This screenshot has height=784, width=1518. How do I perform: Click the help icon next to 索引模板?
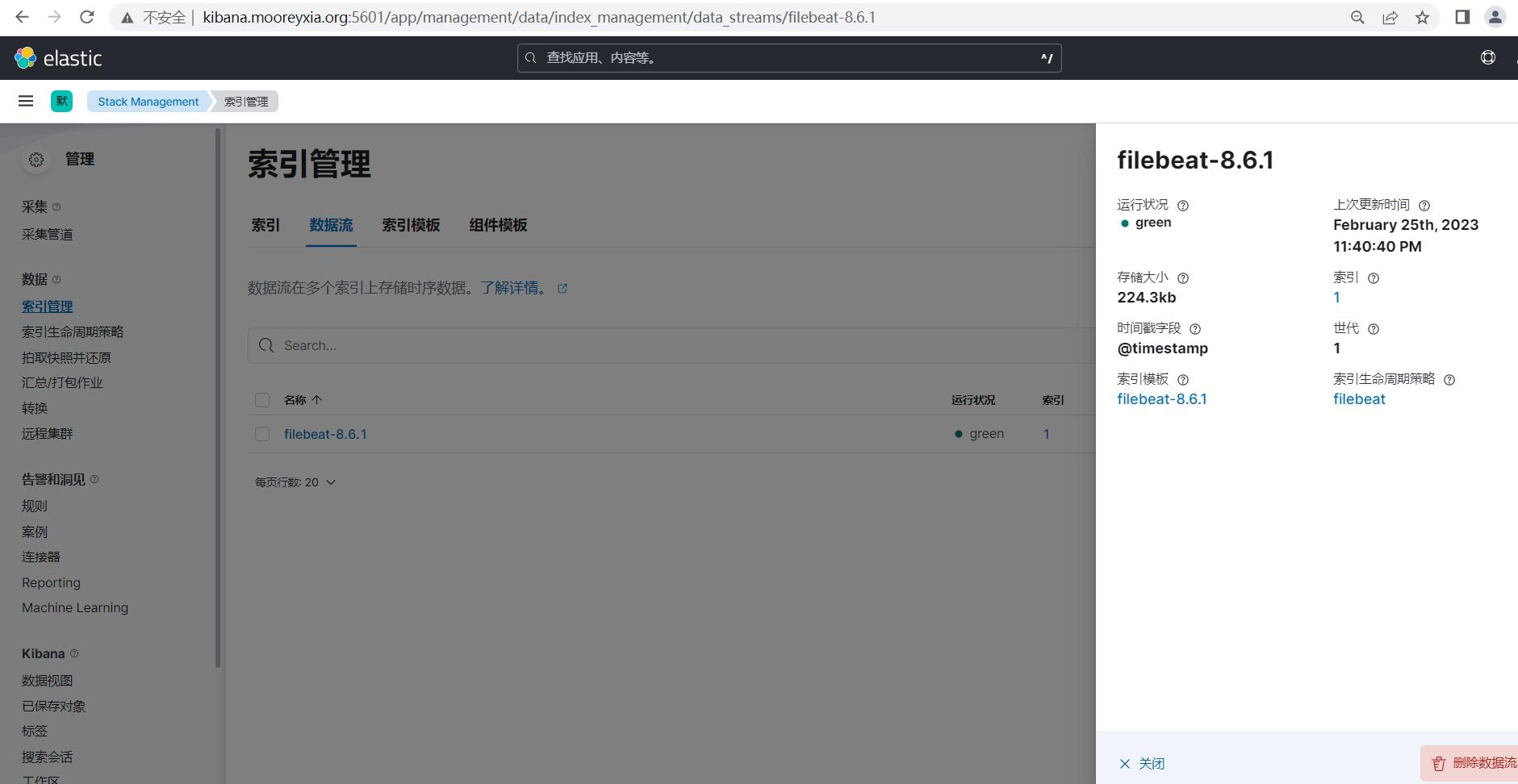click(x=1183, y=380)
